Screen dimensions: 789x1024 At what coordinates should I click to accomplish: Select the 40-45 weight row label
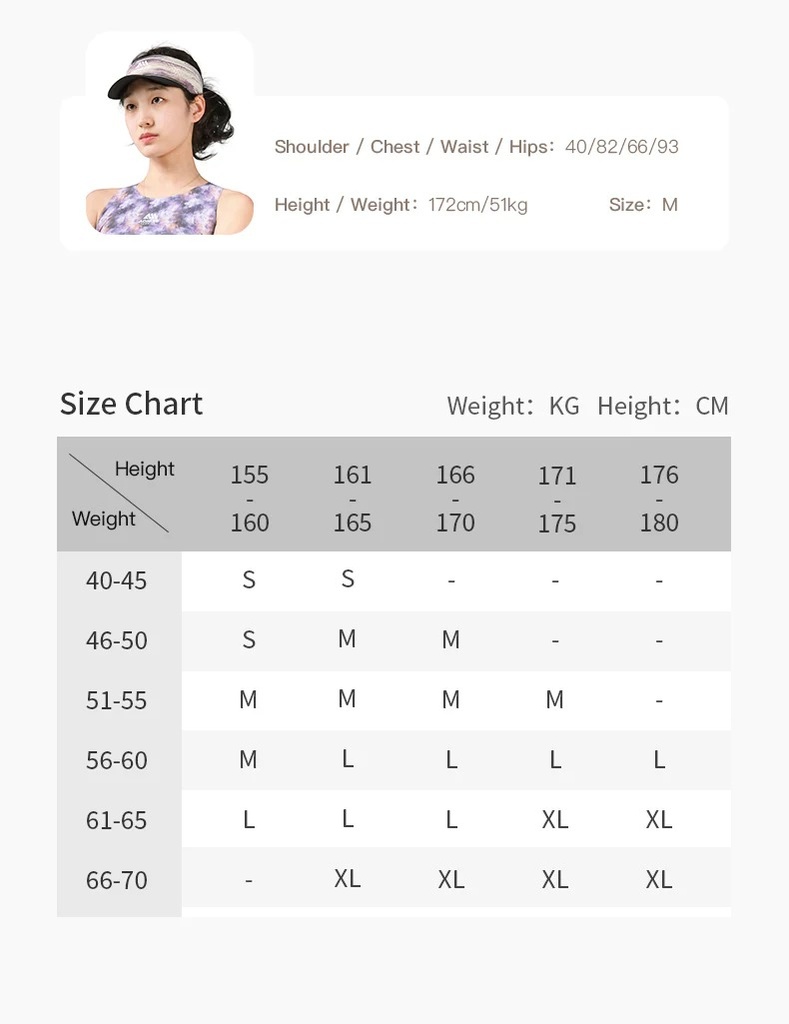(117, 581)
